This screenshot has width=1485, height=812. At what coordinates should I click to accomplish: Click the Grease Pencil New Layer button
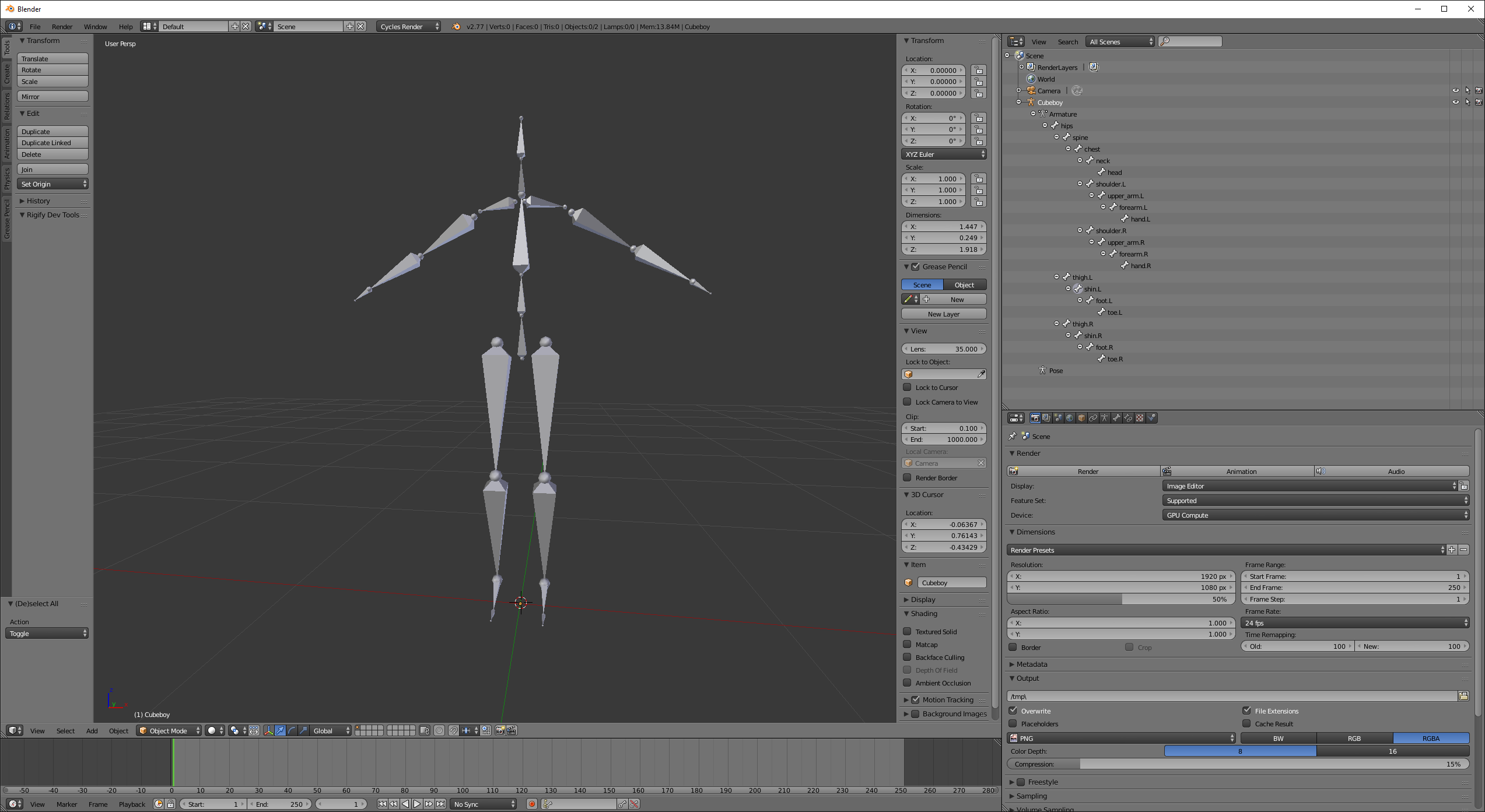click(x=944, y=314)
